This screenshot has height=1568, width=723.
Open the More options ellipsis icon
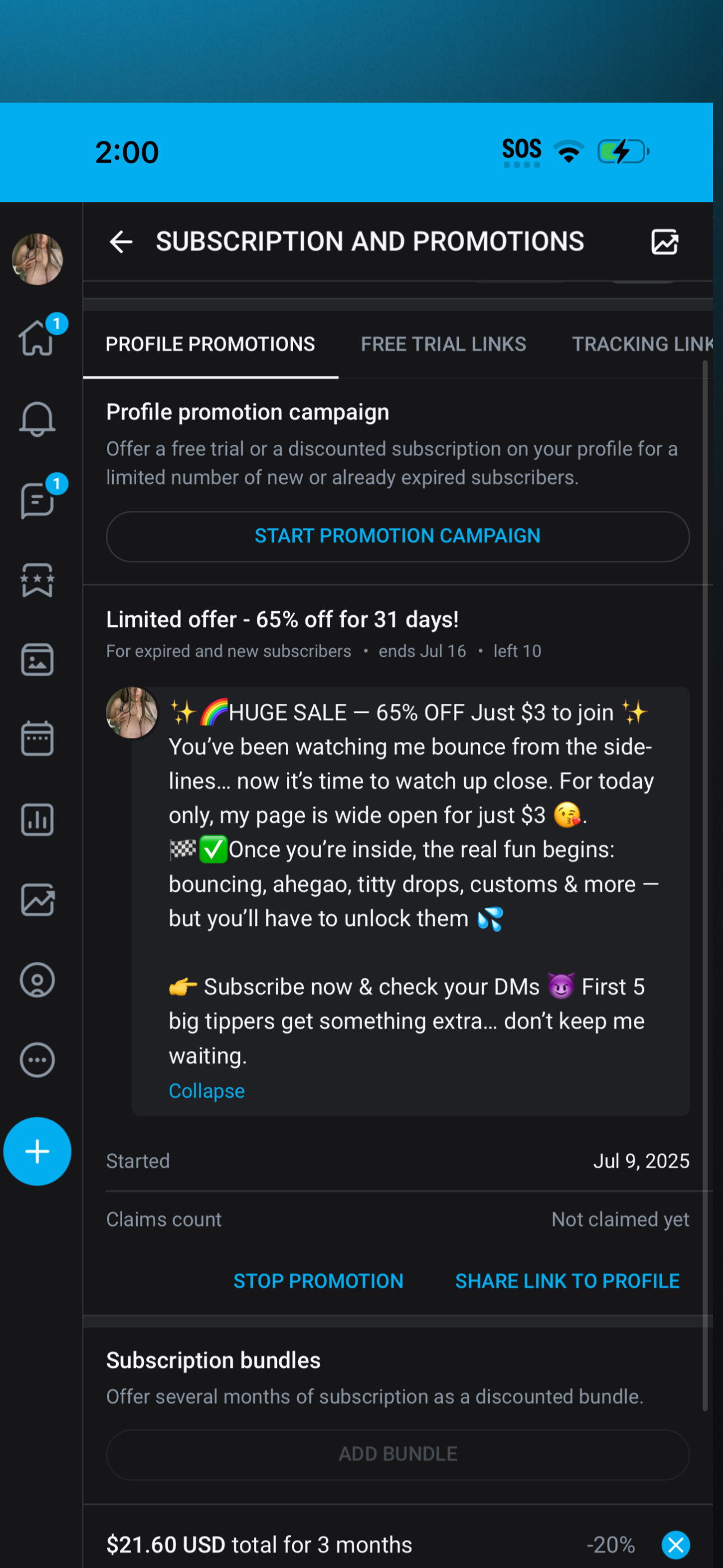coord(37,1060)
